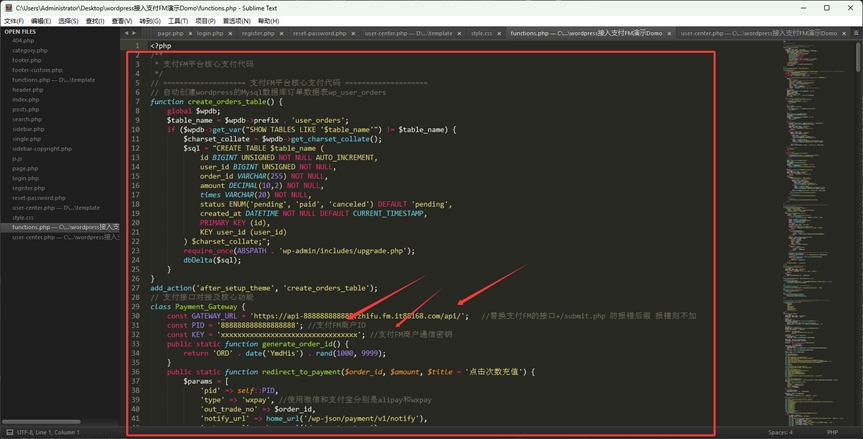Open js.js in the sidebar
This screenshot has height=439, width=863.
click(x=17, y=159)
